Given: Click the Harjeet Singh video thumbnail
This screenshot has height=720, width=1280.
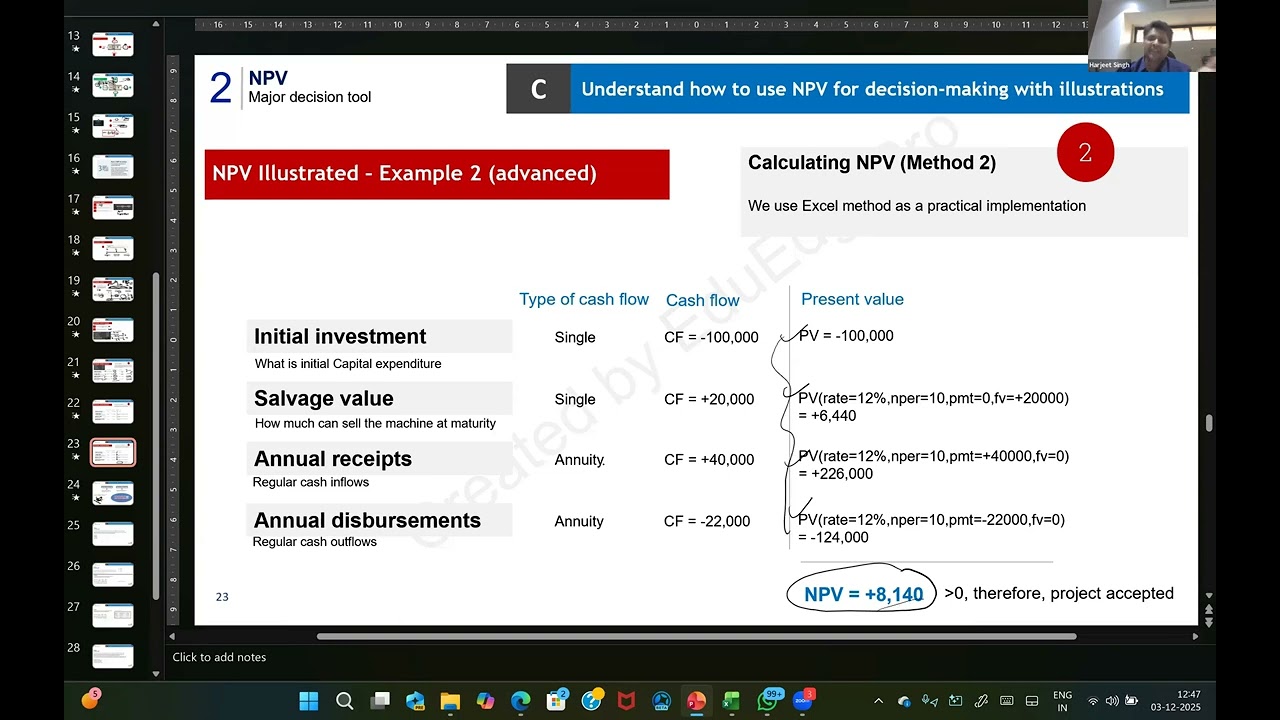Looking at the screenshot, I should coord(1152,35).
